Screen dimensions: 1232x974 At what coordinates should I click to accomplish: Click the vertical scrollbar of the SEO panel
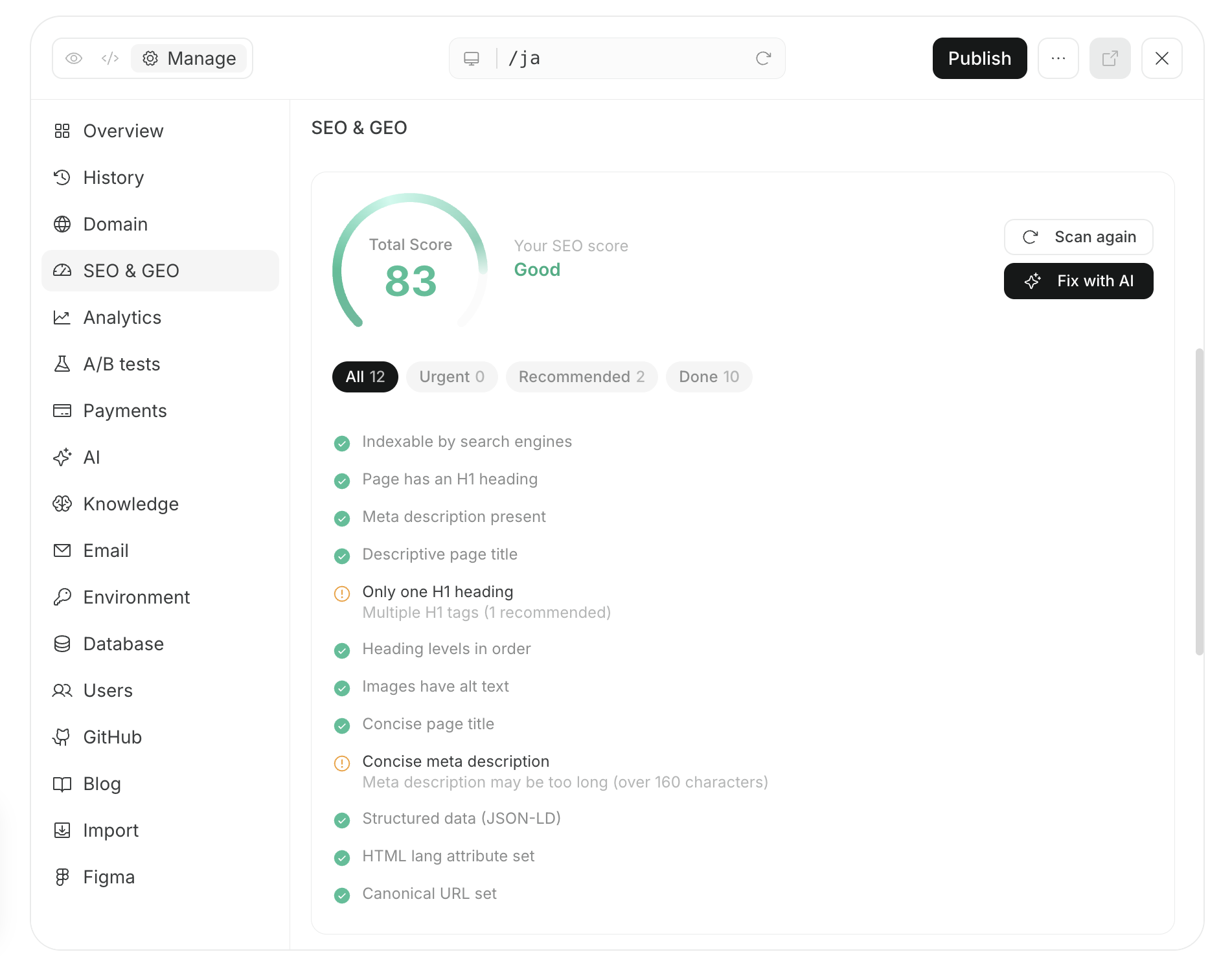click(1200, 502)
